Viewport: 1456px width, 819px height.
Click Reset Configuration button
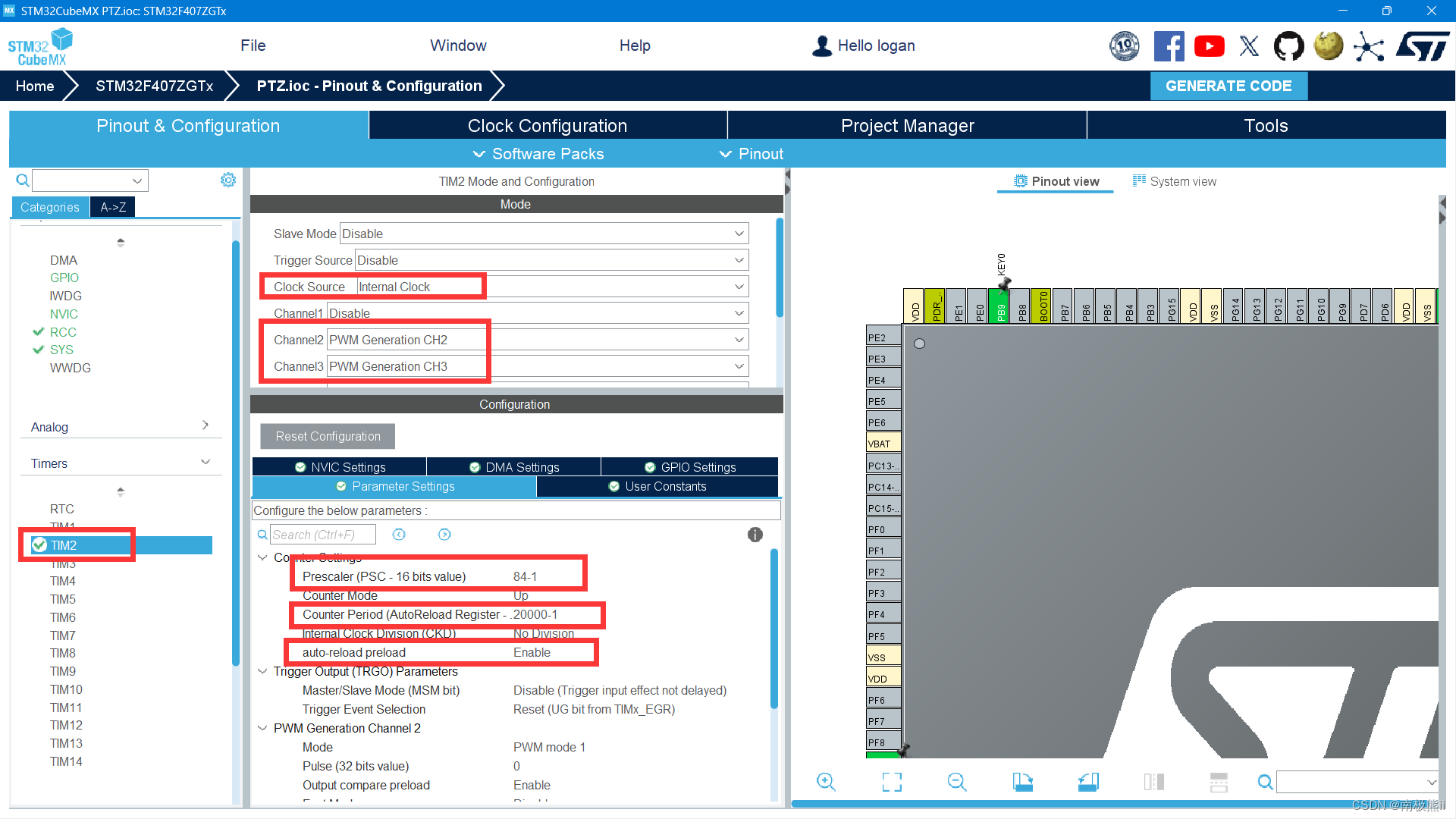tap(328, 436)
